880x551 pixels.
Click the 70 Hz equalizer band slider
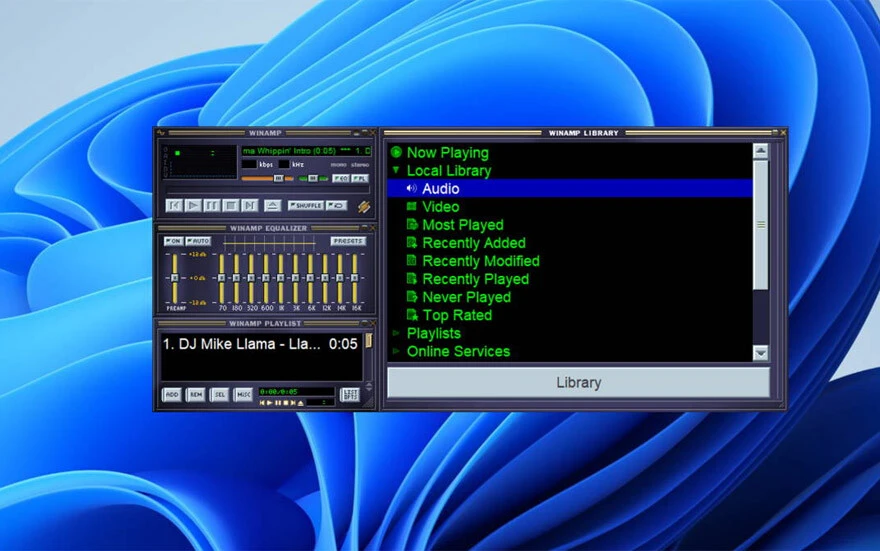222,278
